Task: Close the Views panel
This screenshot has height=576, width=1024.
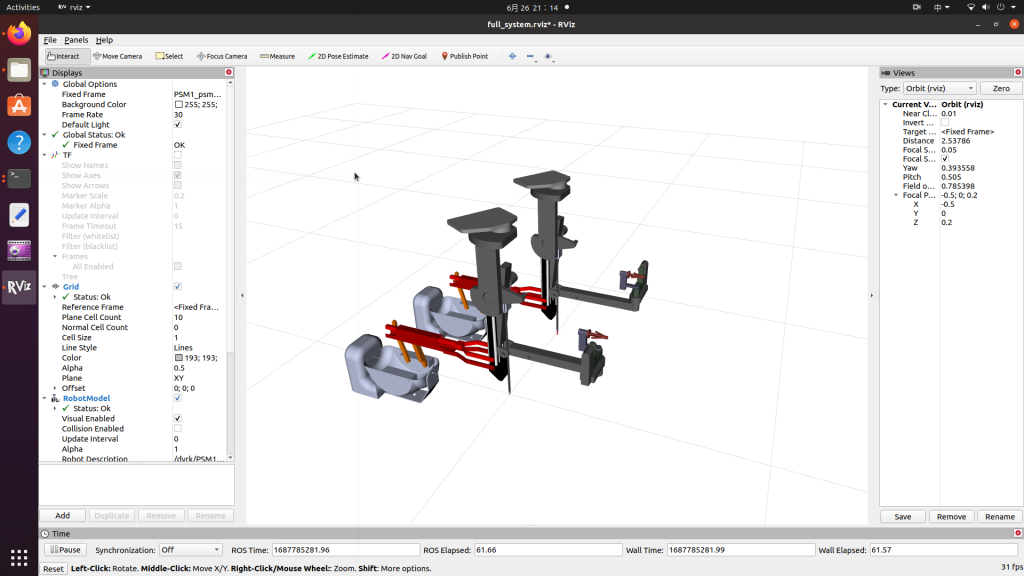Action: point(1017,72)
